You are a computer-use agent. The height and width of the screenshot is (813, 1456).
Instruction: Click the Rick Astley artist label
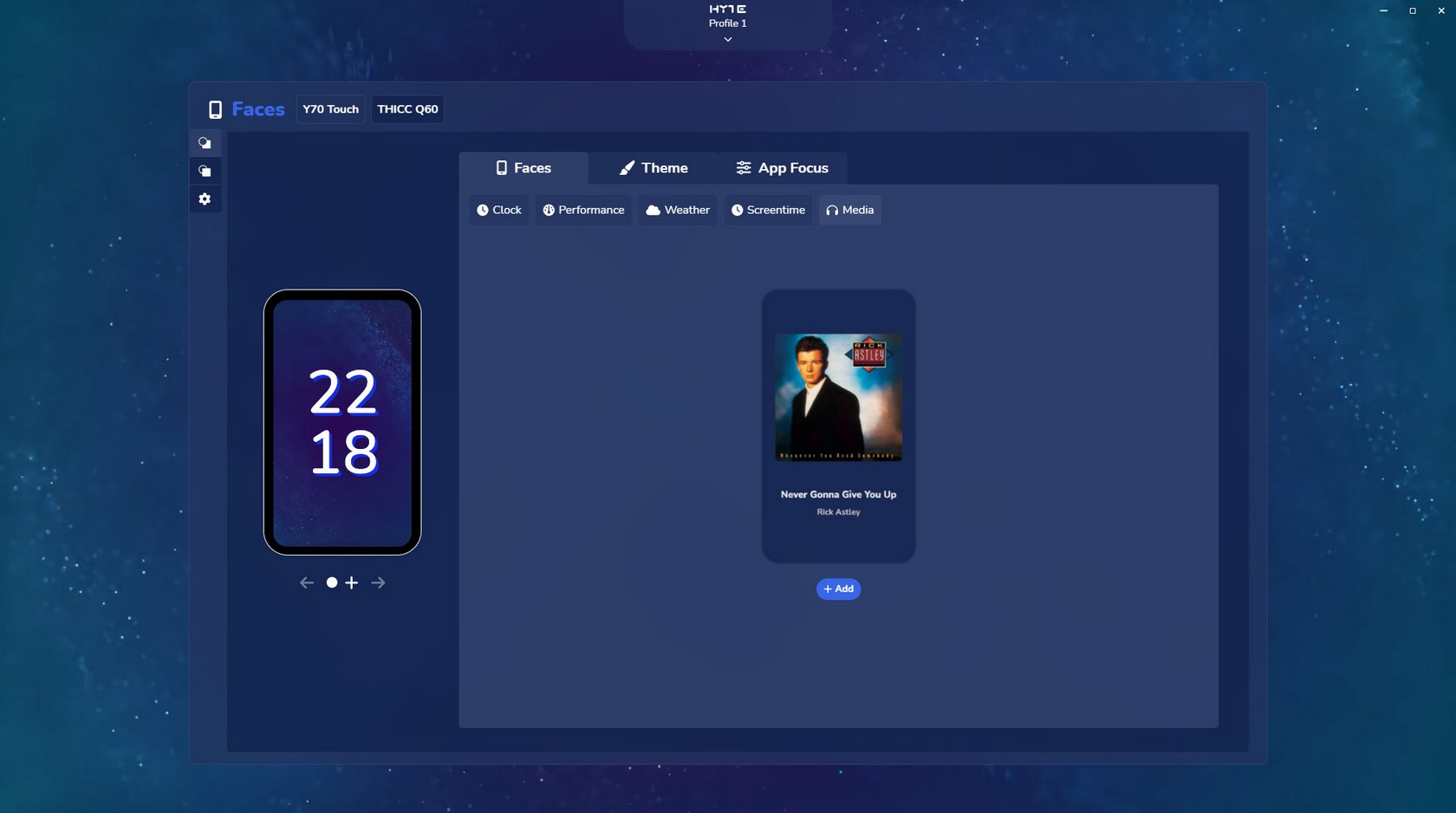click(838, 512)
